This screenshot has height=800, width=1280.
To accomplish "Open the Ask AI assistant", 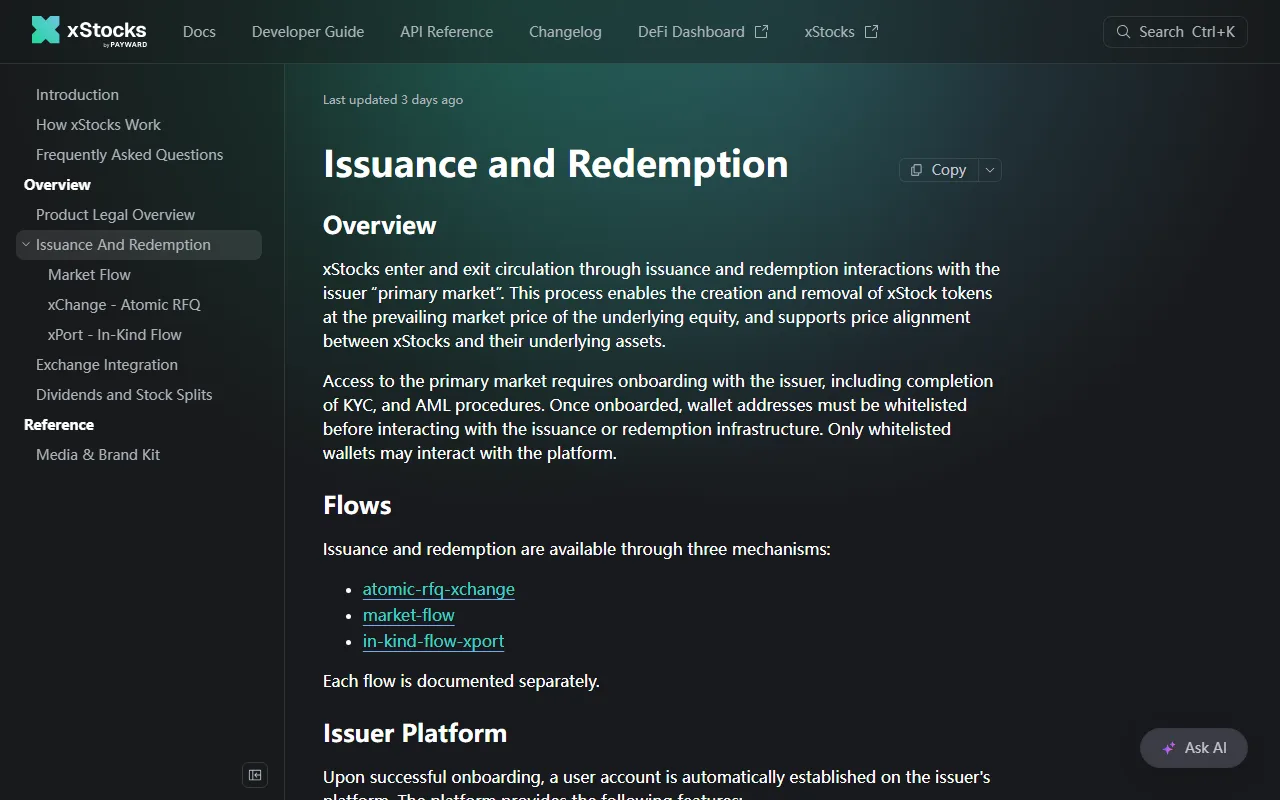I will click(1194, 748).
